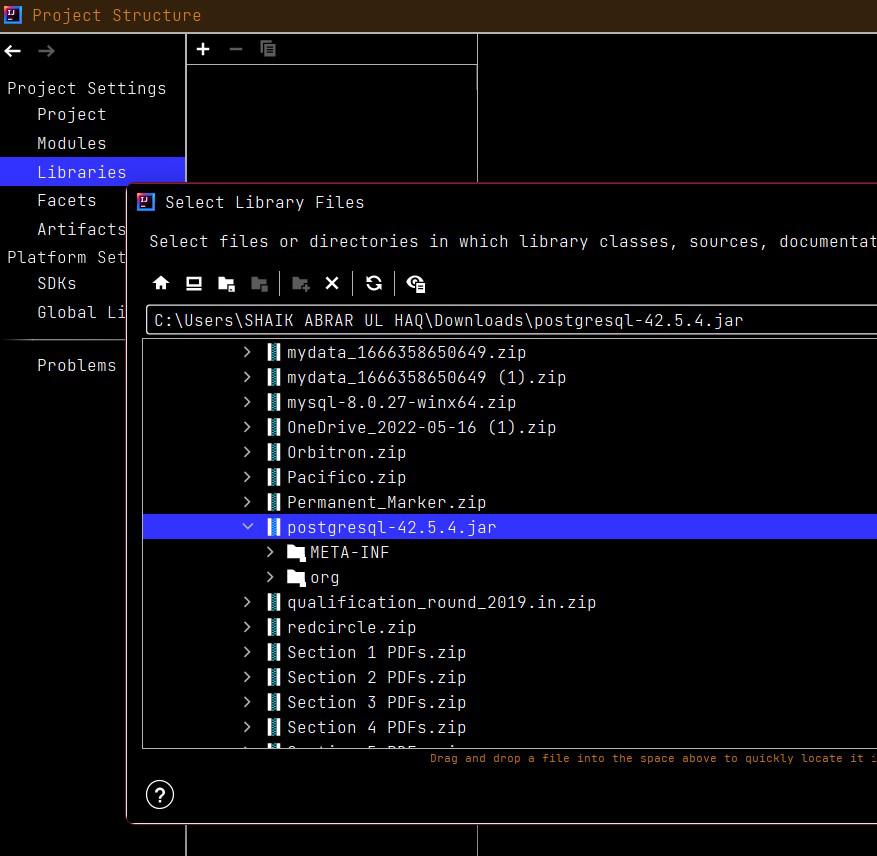Expand the META-INF folder

270,552
